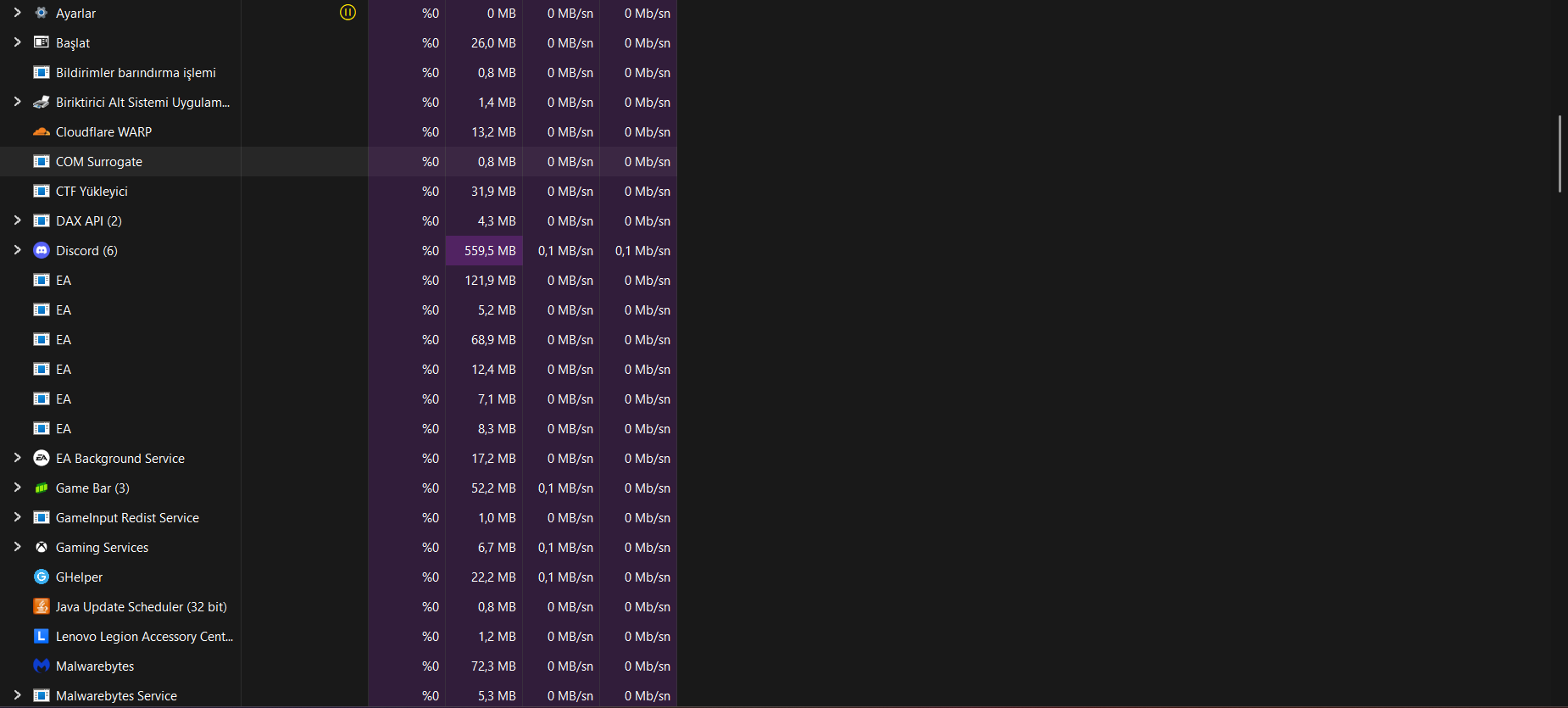
Task: Click Game Bar's '0,1 MB/sn' disk value
Action: click(x=565, y=488)
